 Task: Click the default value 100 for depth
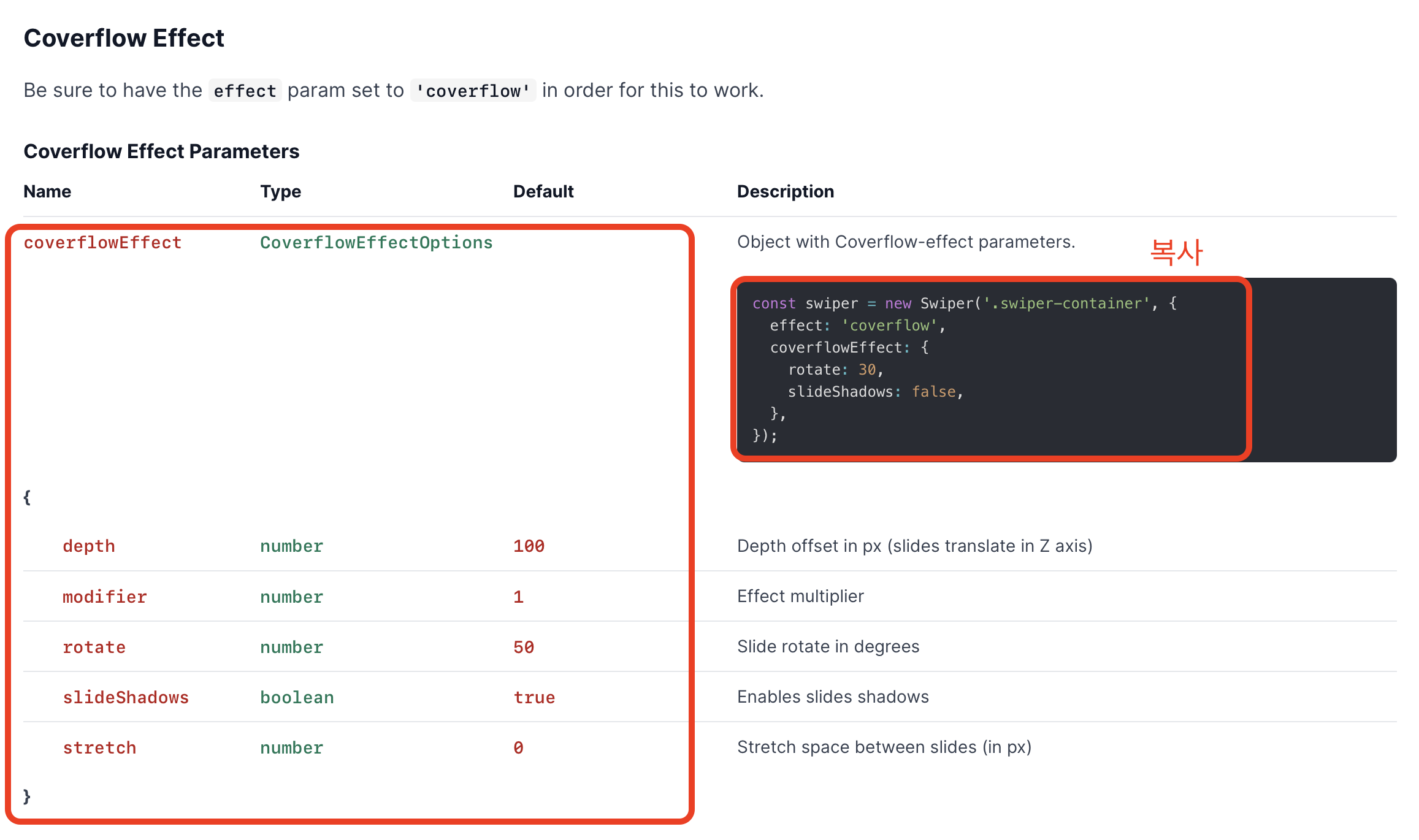tap(529, 546)
